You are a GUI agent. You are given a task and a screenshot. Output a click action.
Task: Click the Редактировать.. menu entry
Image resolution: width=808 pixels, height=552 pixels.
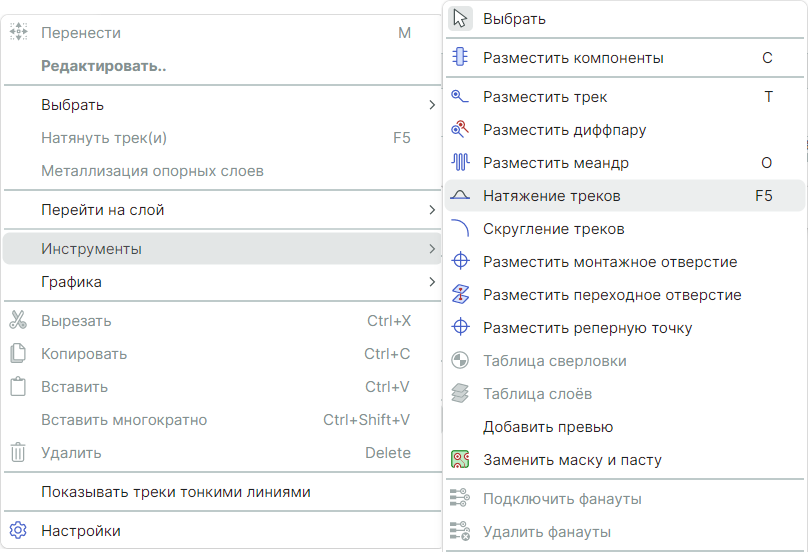(104, 66)
